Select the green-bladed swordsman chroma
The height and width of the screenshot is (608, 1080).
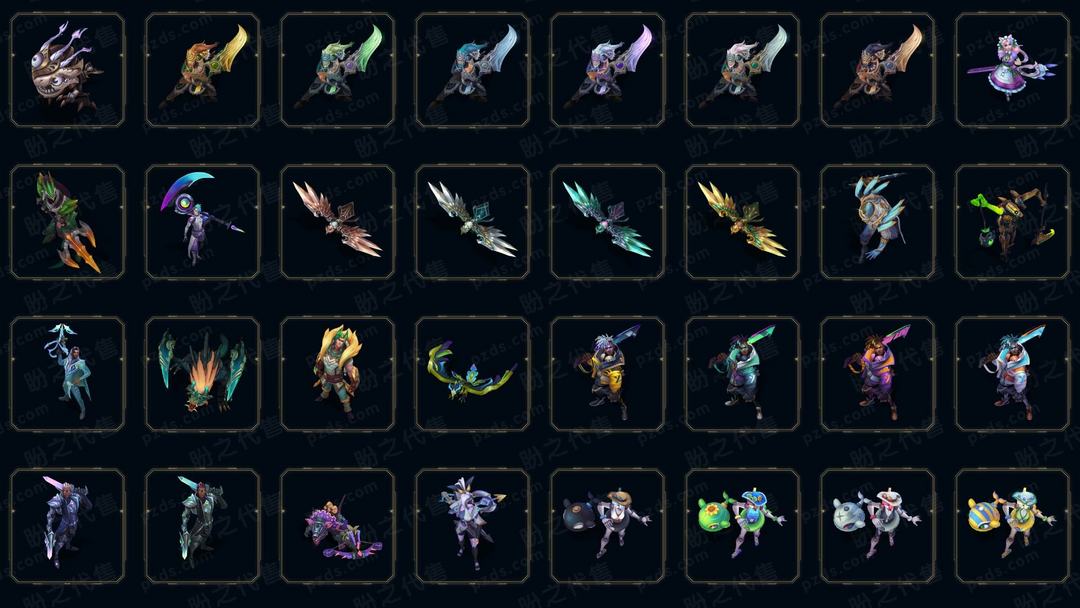[x=338, y=70]
